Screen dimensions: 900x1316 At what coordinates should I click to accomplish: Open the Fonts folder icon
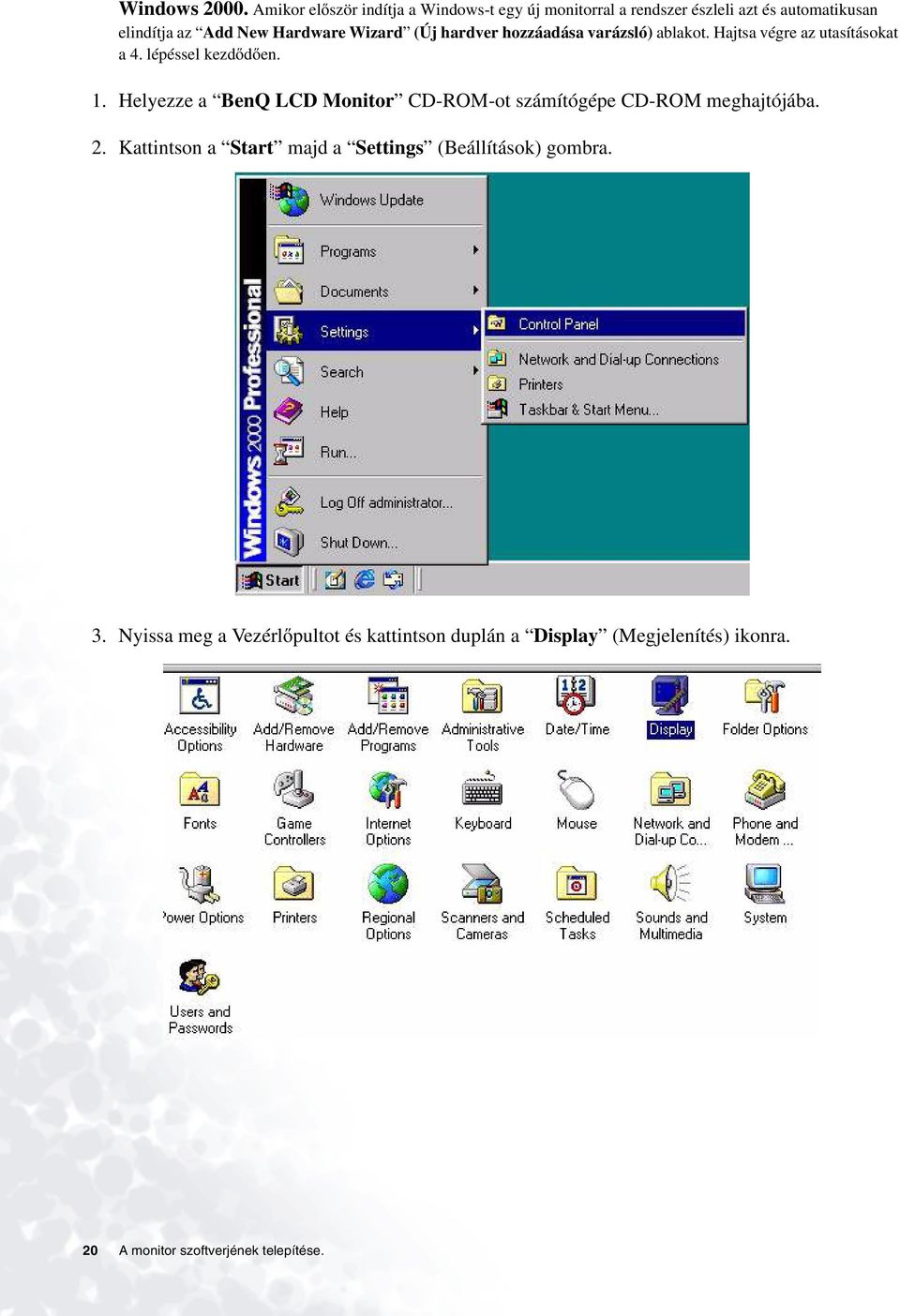(199, 790)
